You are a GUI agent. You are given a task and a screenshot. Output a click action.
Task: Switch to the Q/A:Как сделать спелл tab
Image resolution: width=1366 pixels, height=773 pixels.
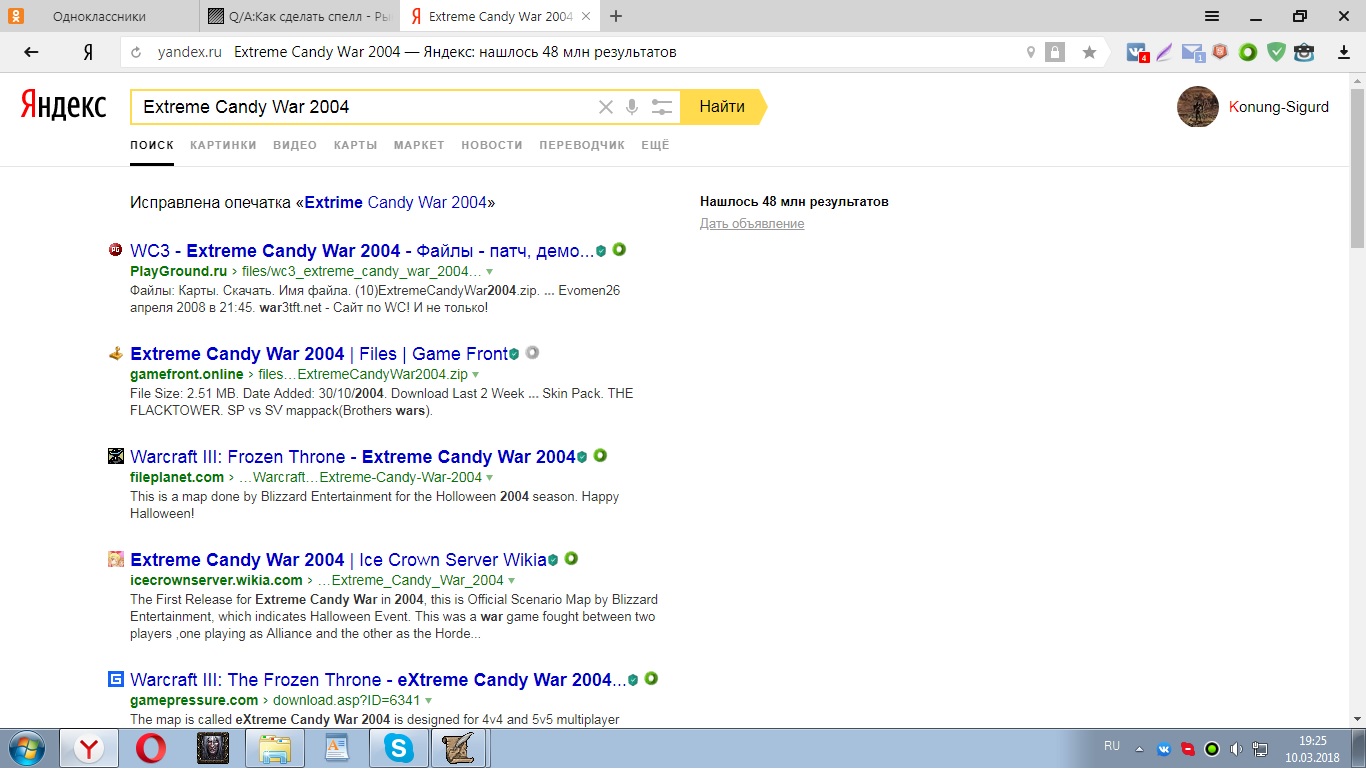(300, 16)
